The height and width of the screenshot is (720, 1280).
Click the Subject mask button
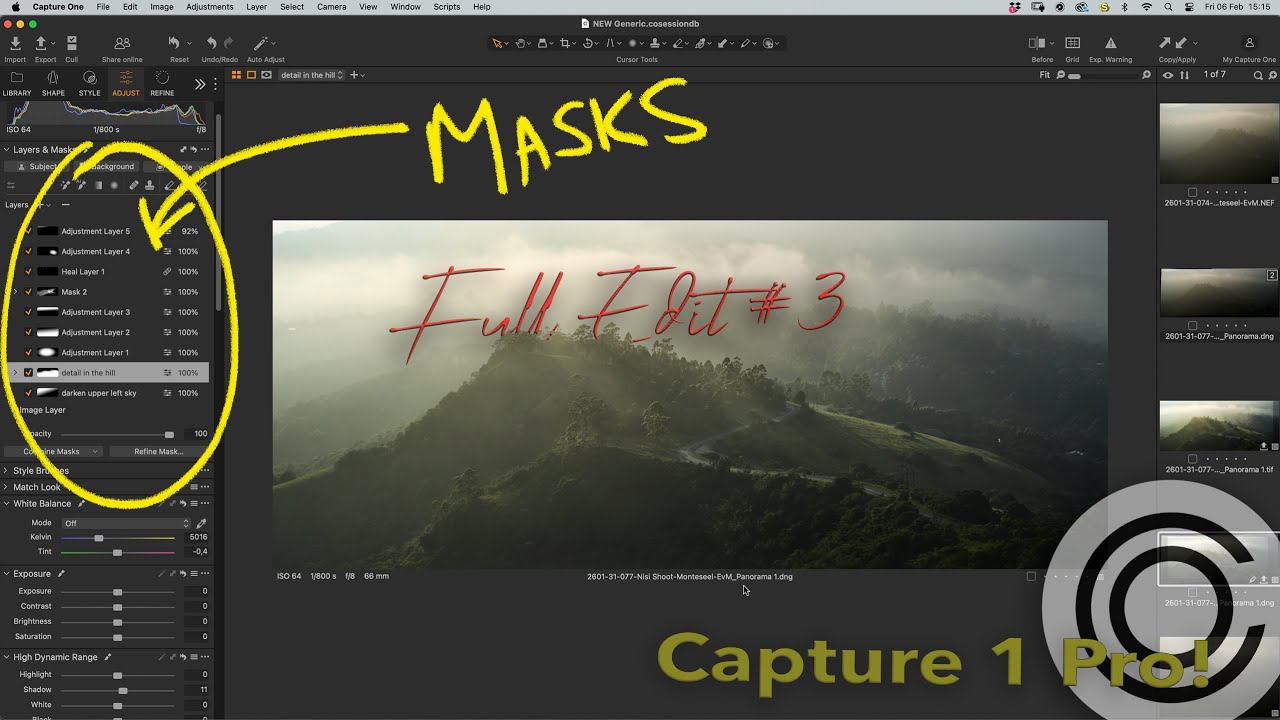(38, 167)
